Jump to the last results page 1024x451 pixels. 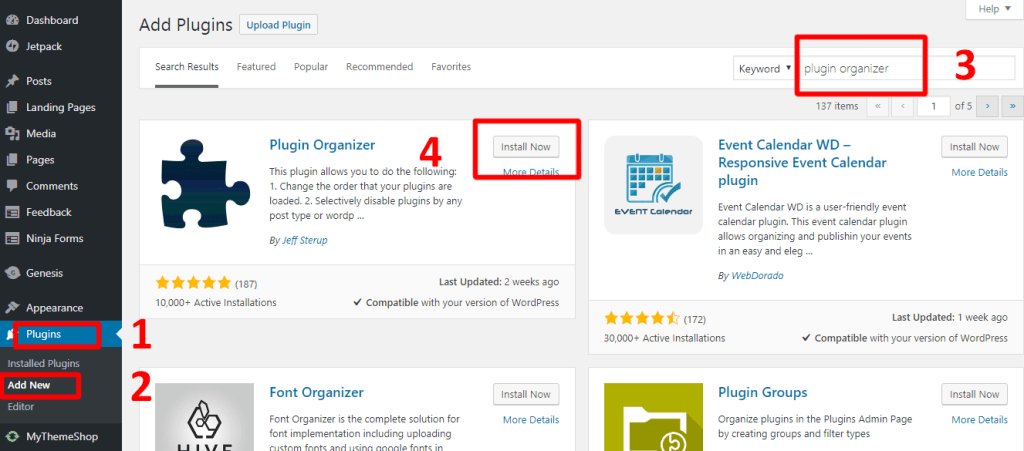1013,106
